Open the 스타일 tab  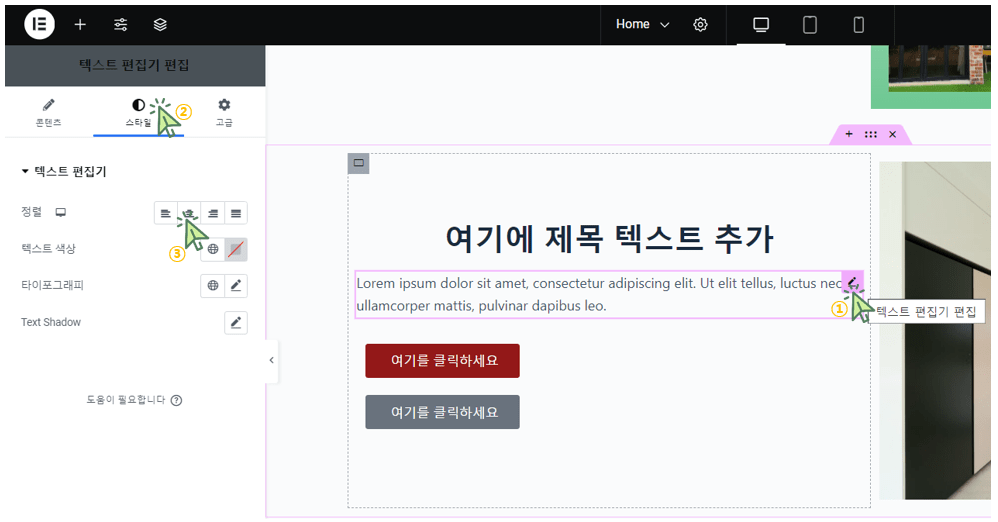pos(138,114)
